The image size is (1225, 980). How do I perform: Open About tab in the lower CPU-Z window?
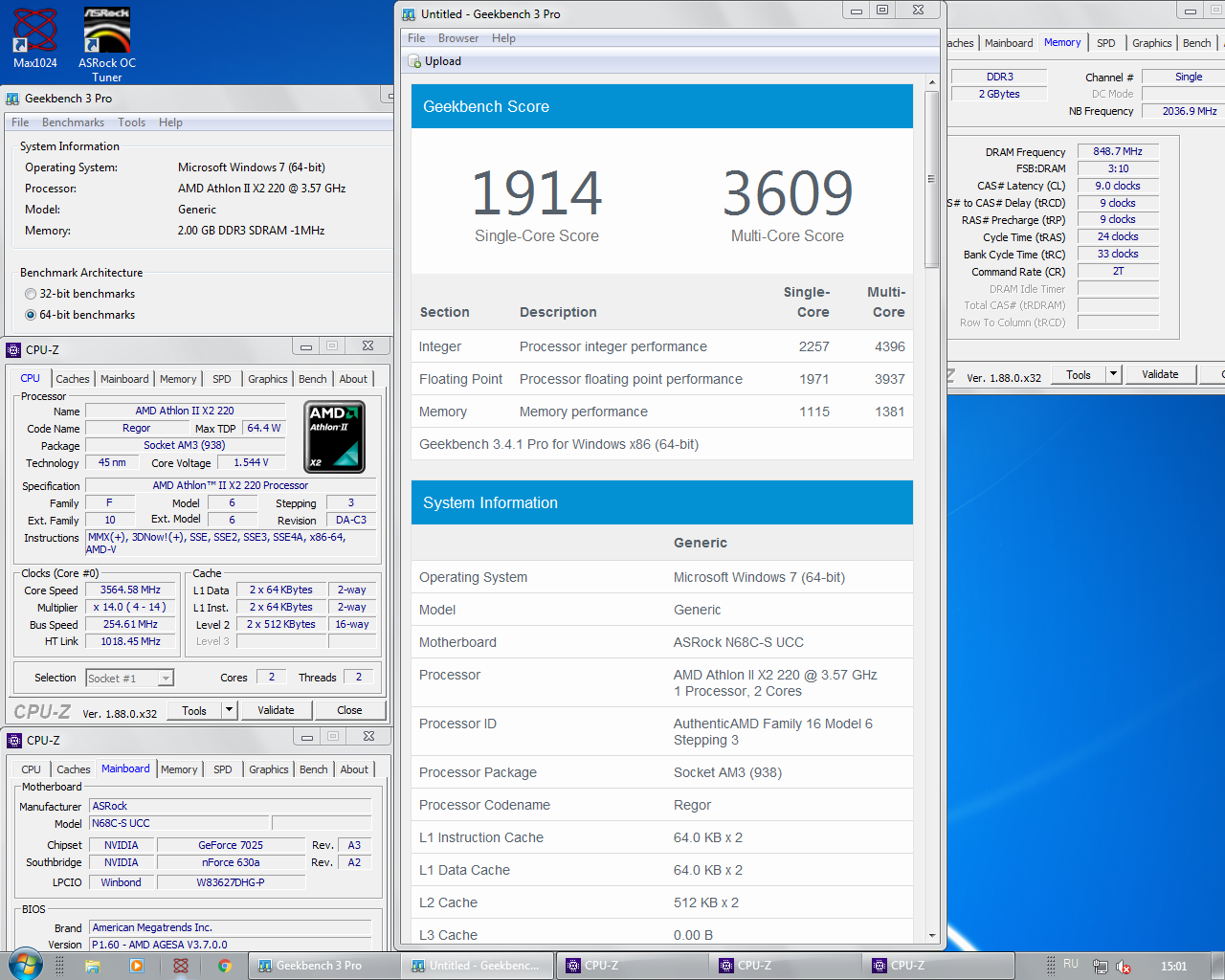(354, 769)
